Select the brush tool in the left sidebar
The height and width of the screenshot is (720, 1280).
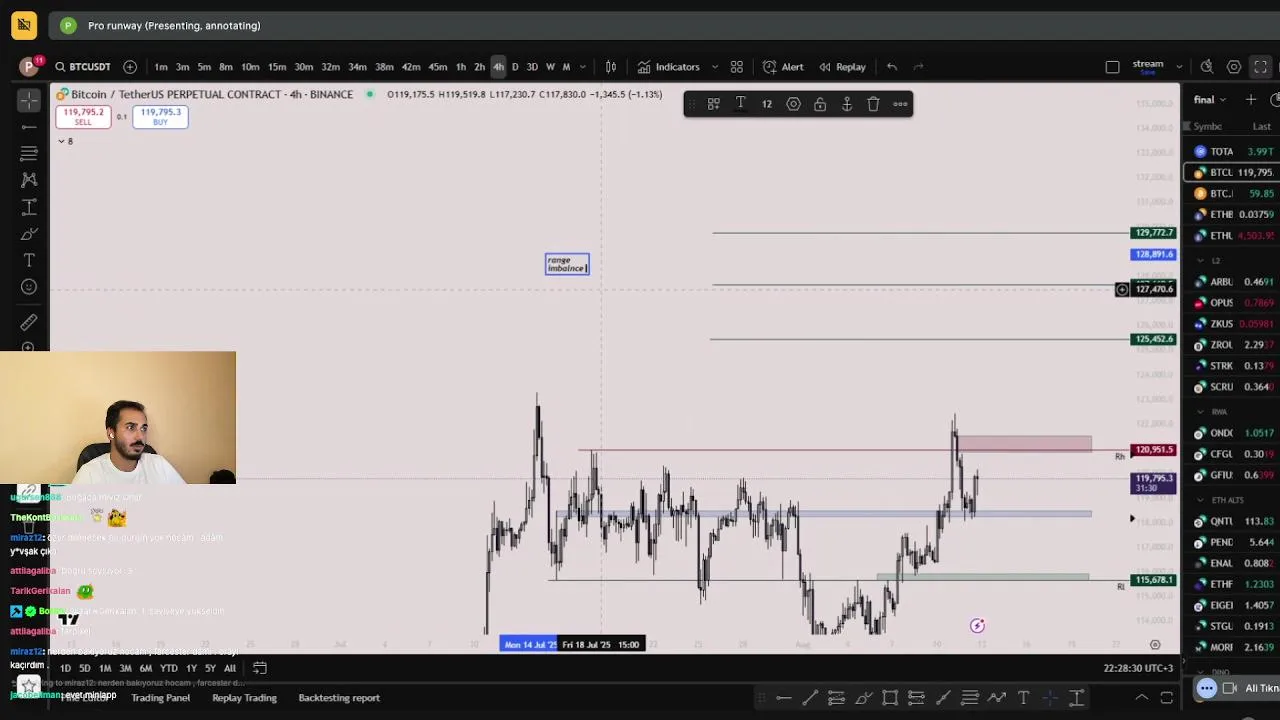pos(29,234)
